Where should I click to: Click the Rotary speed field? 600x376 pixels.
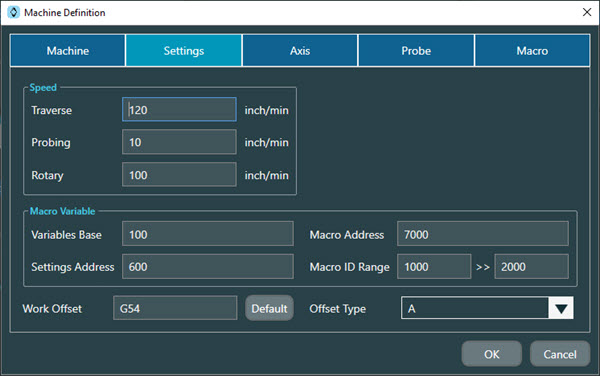(179, 174)
